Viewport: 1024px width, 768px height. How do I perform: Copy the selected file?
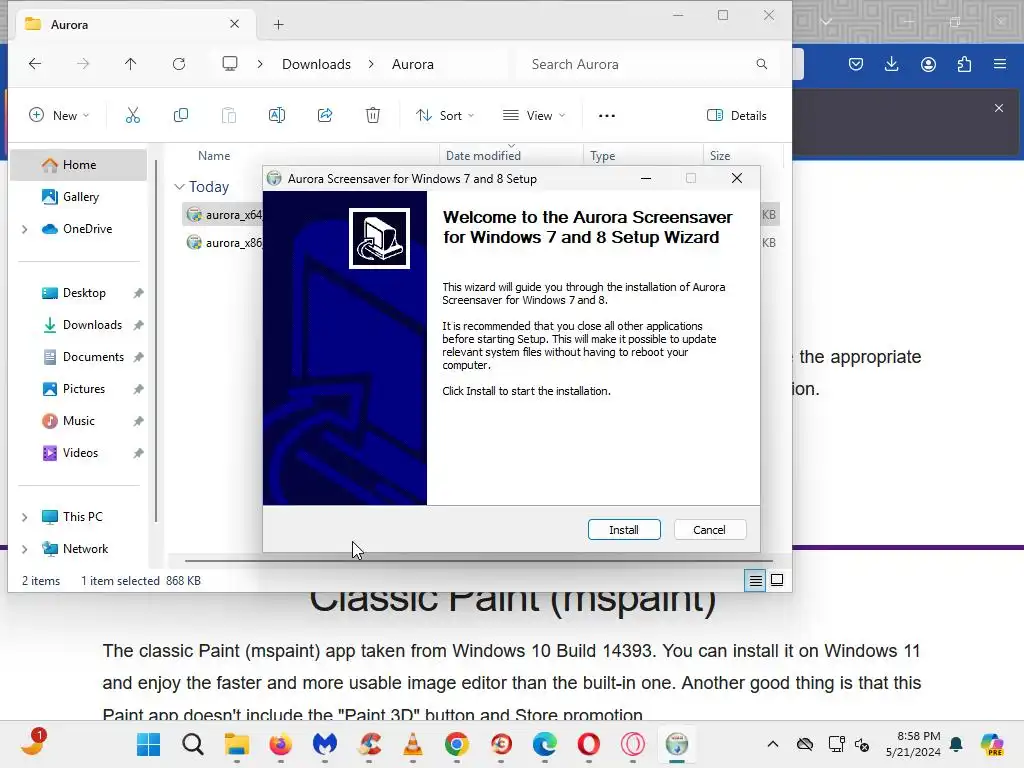181,116
